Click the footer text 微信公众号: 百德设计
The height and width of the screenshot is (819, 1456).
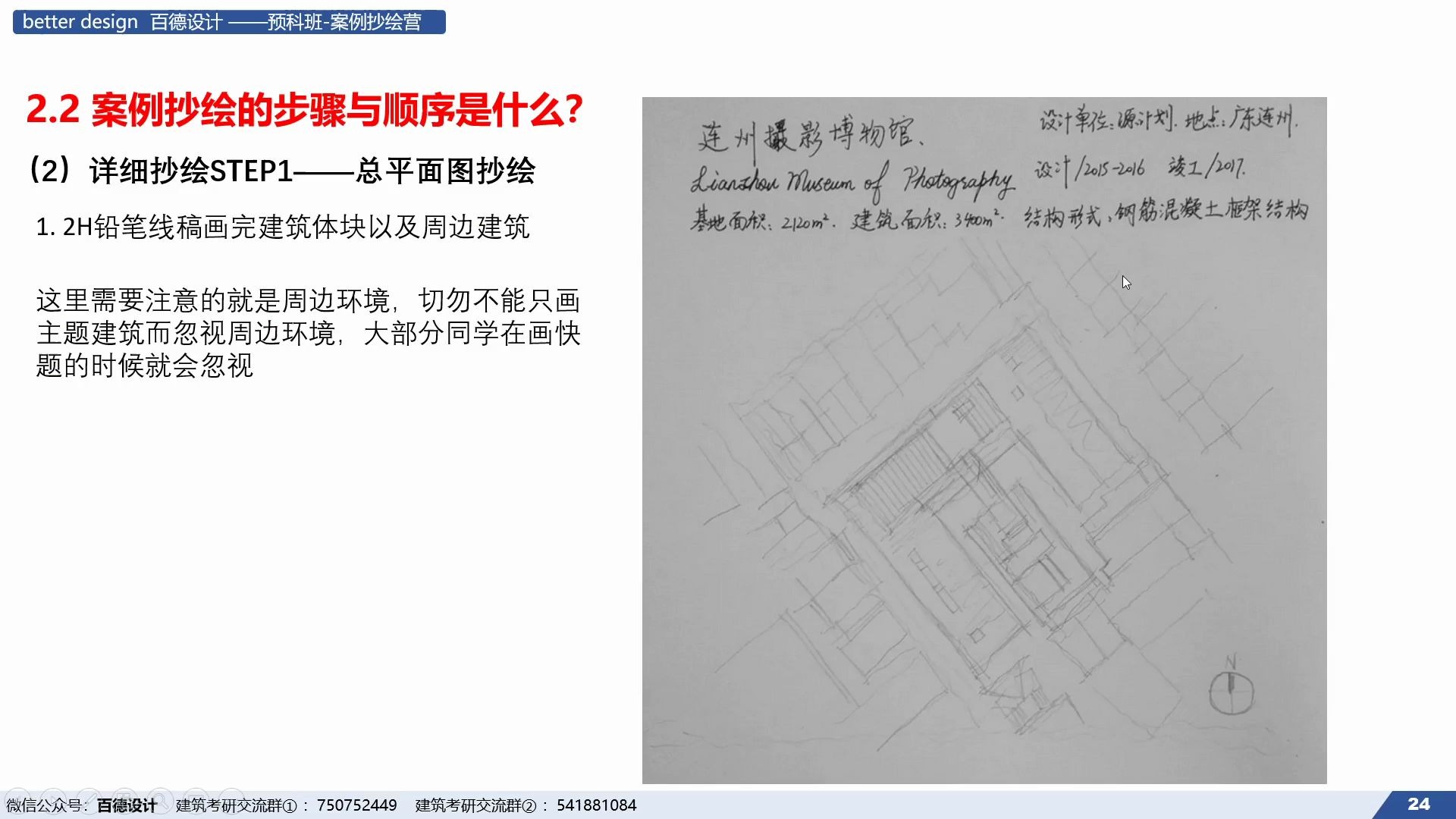pos(81,805)
